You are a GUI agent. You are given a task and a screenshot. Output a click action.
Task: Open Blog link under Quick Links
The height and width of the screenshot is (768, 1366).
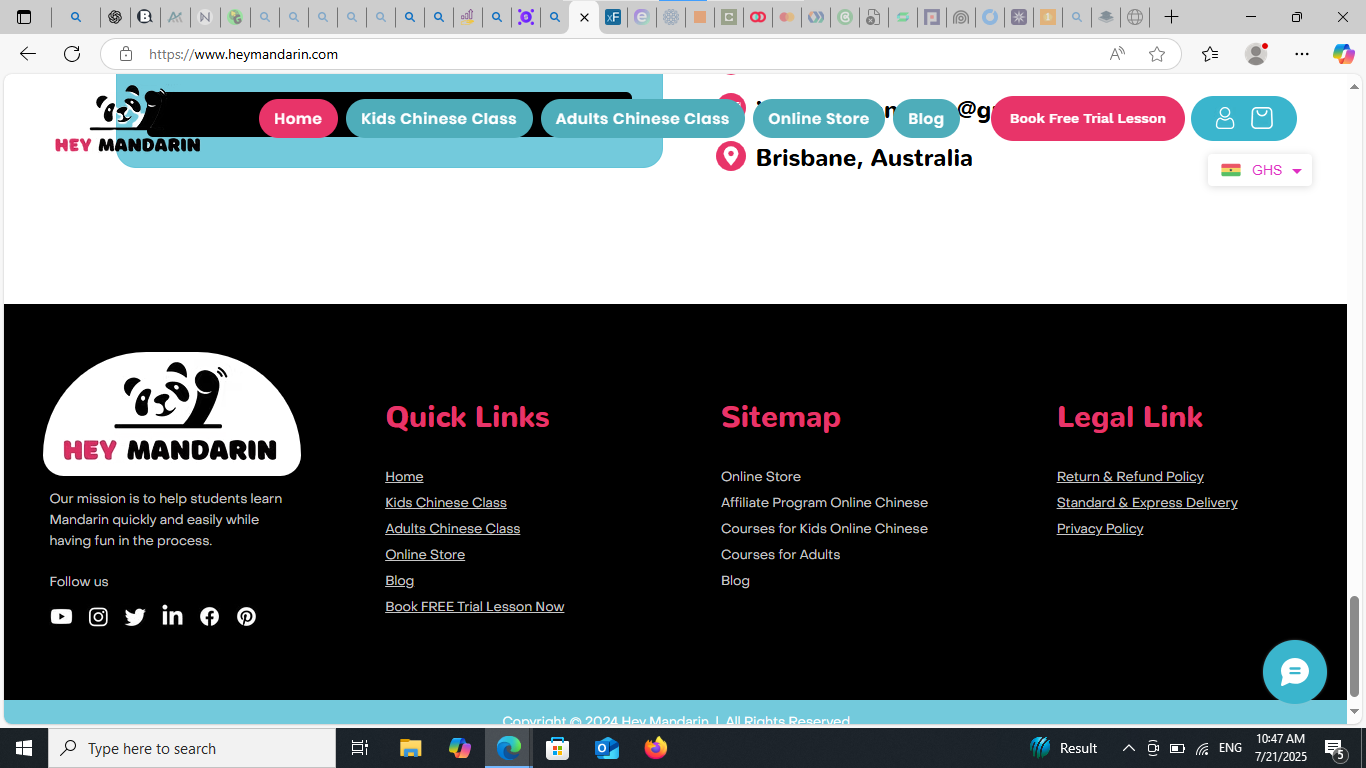point(399,581)
